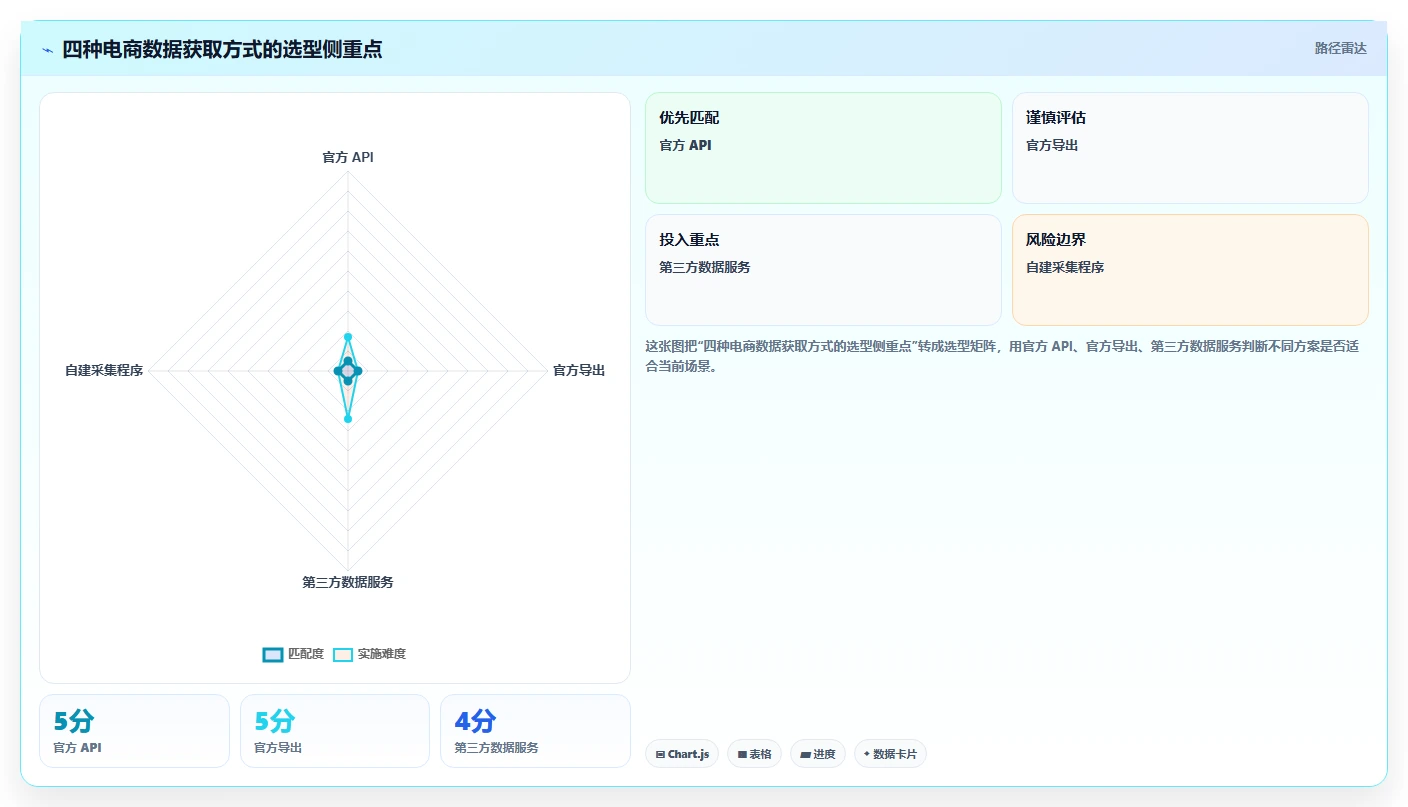
Task: Click the 第三方数据服务 score card showing 4分
Action: coord(535,731)
